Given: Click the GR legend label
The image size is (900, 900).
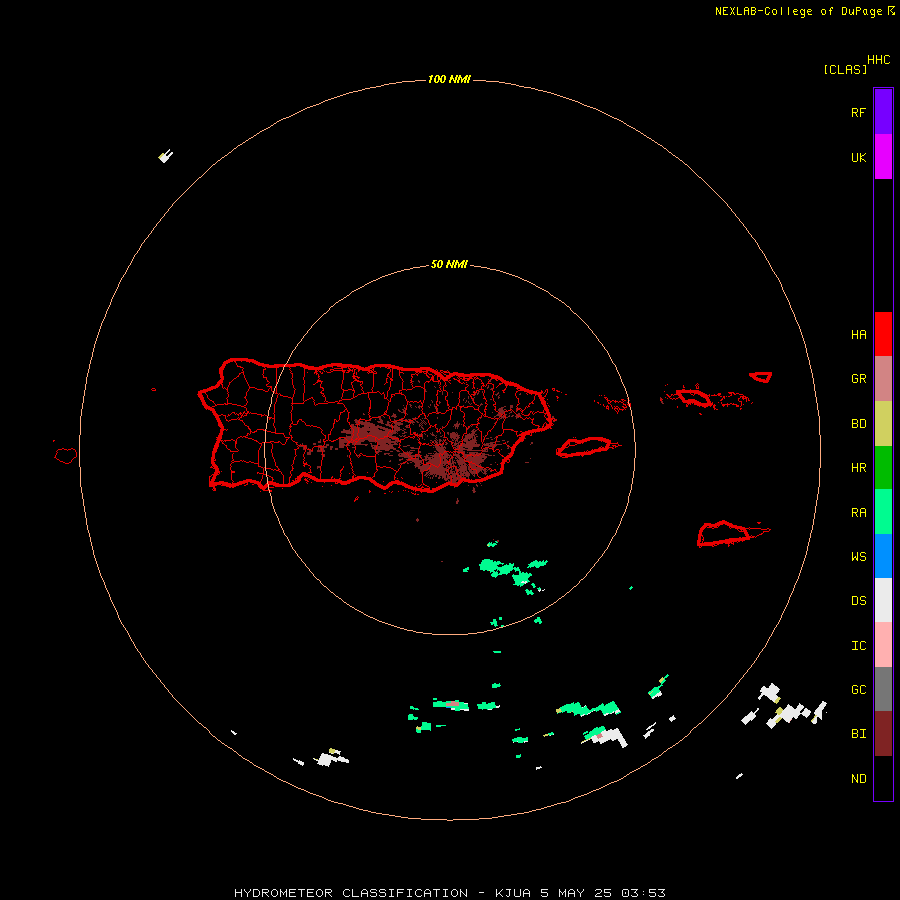Looking at the screenshot, I should [858, 379].
